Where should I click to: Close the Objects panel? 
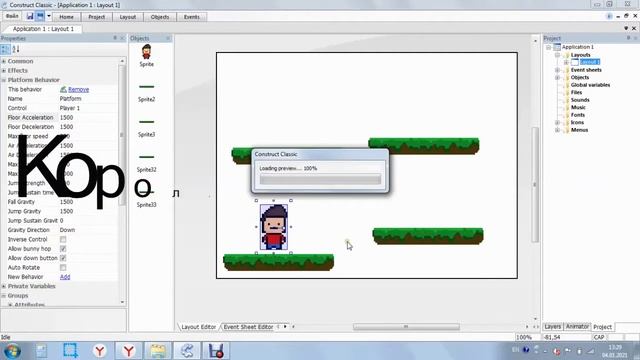(x=168, y=38)
